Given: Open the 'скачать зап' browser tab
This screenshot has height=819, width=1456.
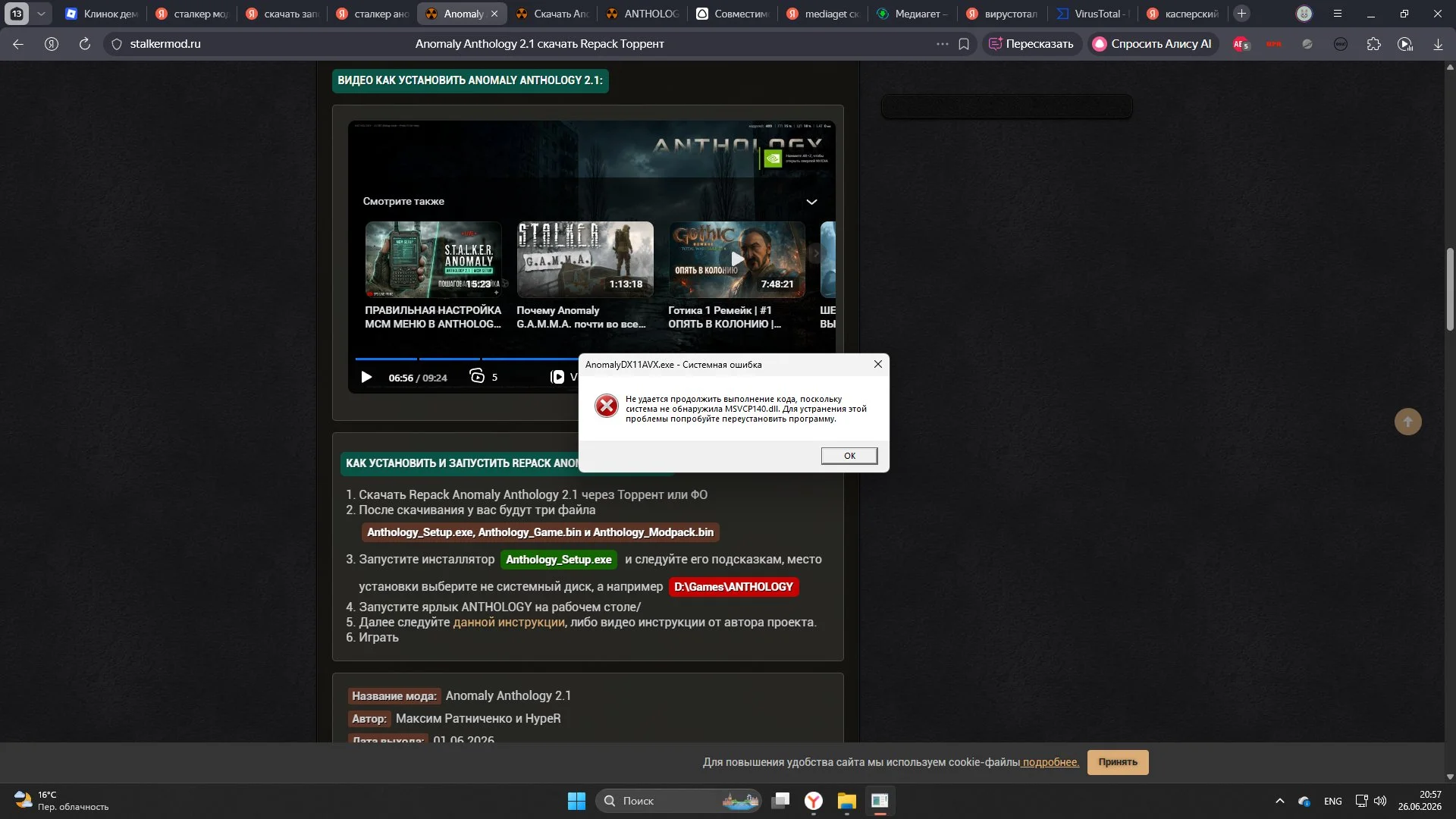Looking at the screenshot, I should [282, 14].
